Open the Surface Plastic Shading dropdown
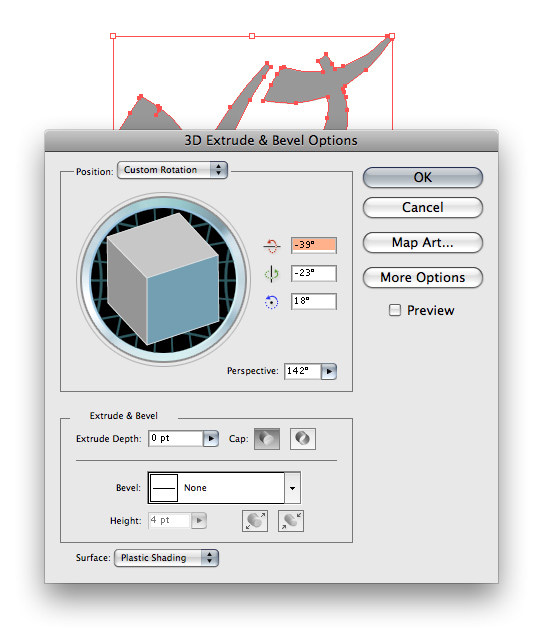The width and height of the screenshot is (540, 638). (x=166, y=558)
